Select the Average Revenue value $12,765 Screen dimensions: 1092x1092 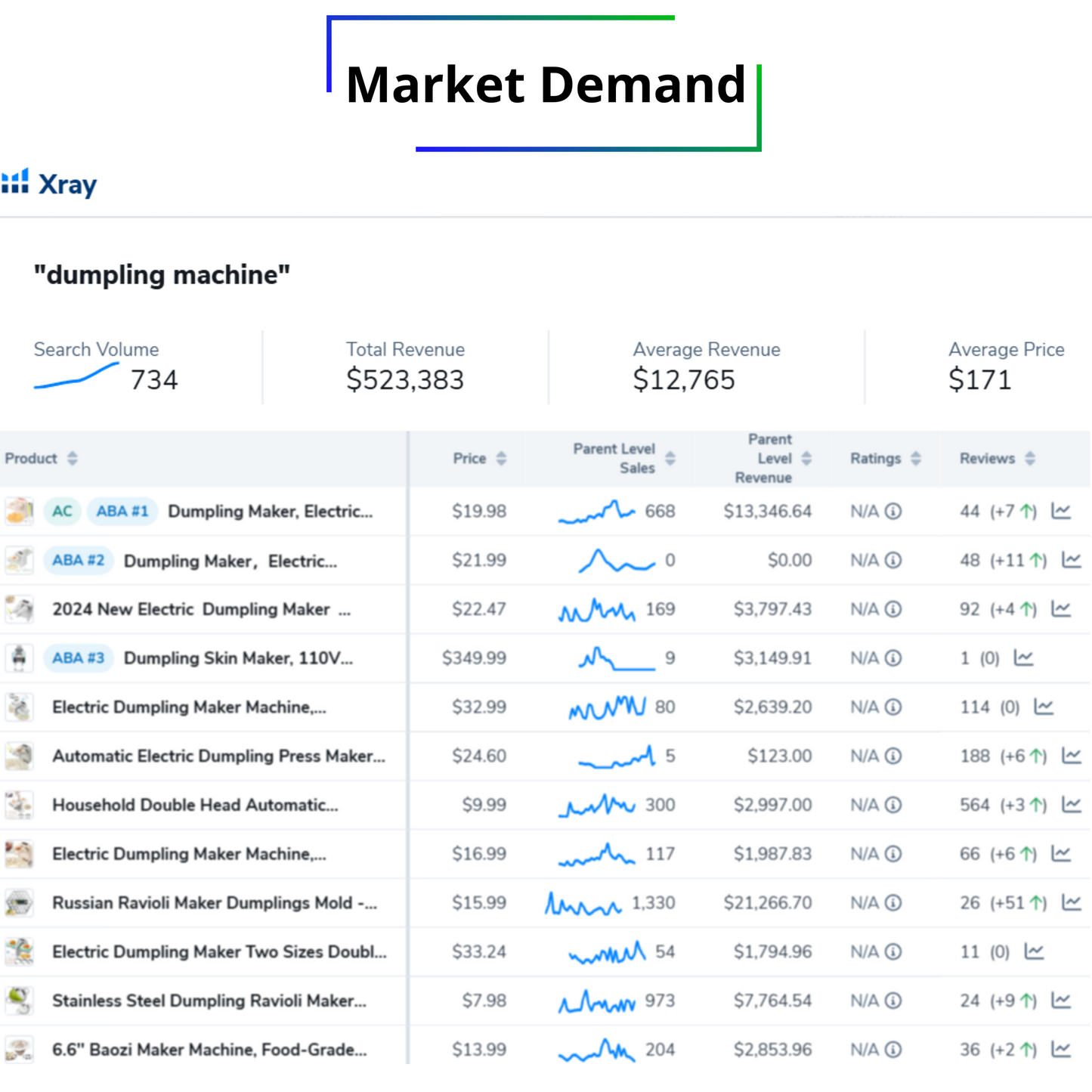pyautogui.click(x=684, y=379)
